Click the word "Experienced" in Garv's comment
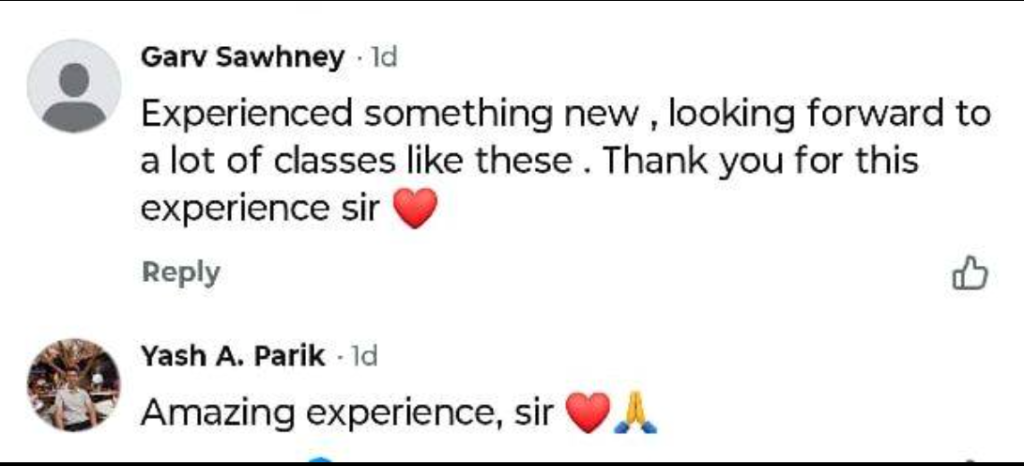This screenshot has width=1024, height=466. (x=247, y=114)
